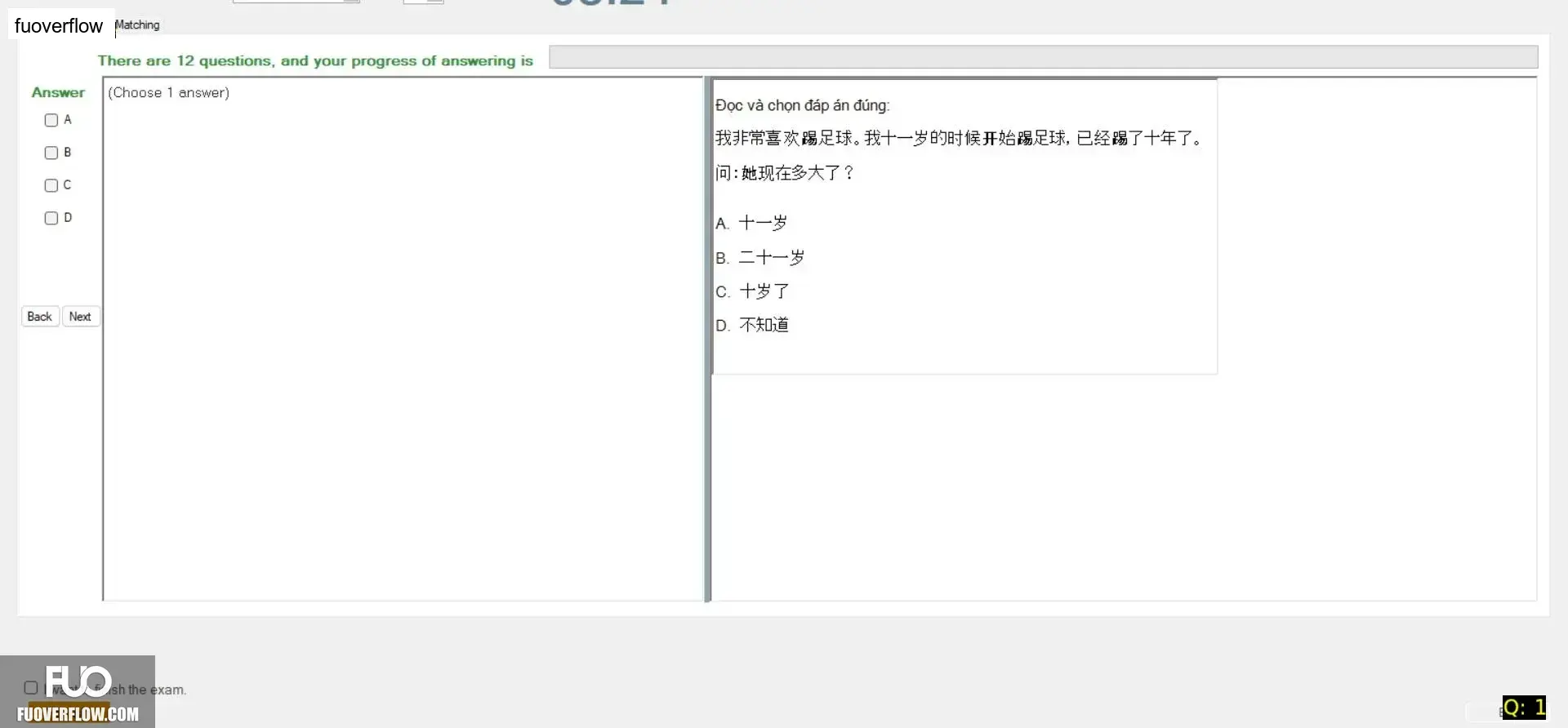Image resolution: width=1568 pixels, height=728 pixels.
Task: Click the fuoverflow title label
Action: point(59,26)
